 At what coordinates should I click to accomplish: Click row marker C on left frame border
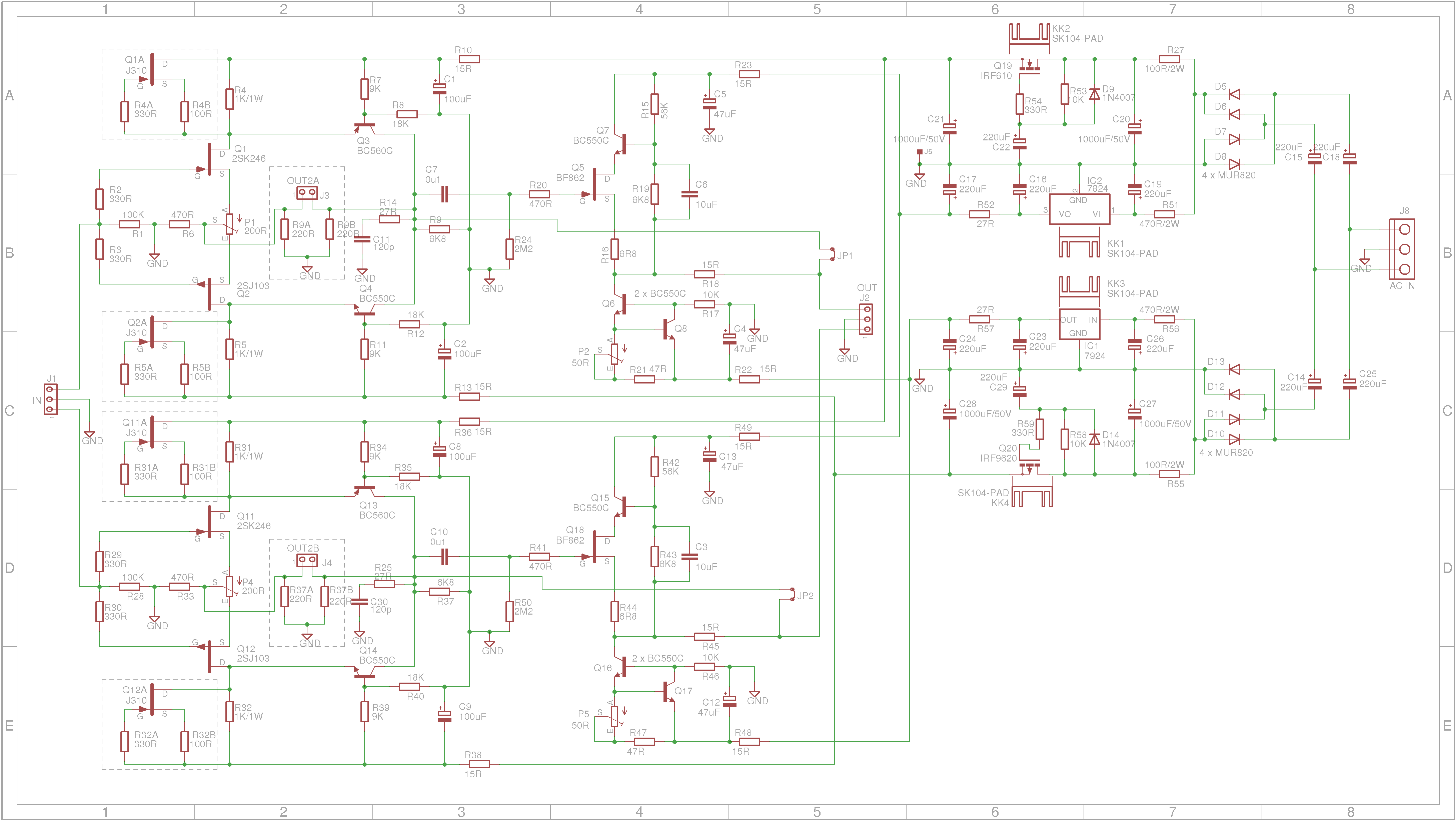point(9,410)
